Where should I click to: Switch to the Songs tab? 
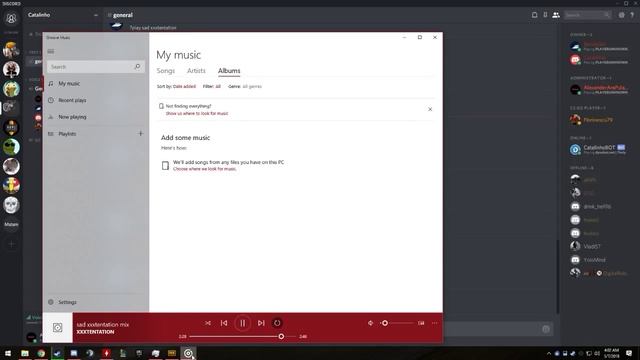tap(166, 71)
